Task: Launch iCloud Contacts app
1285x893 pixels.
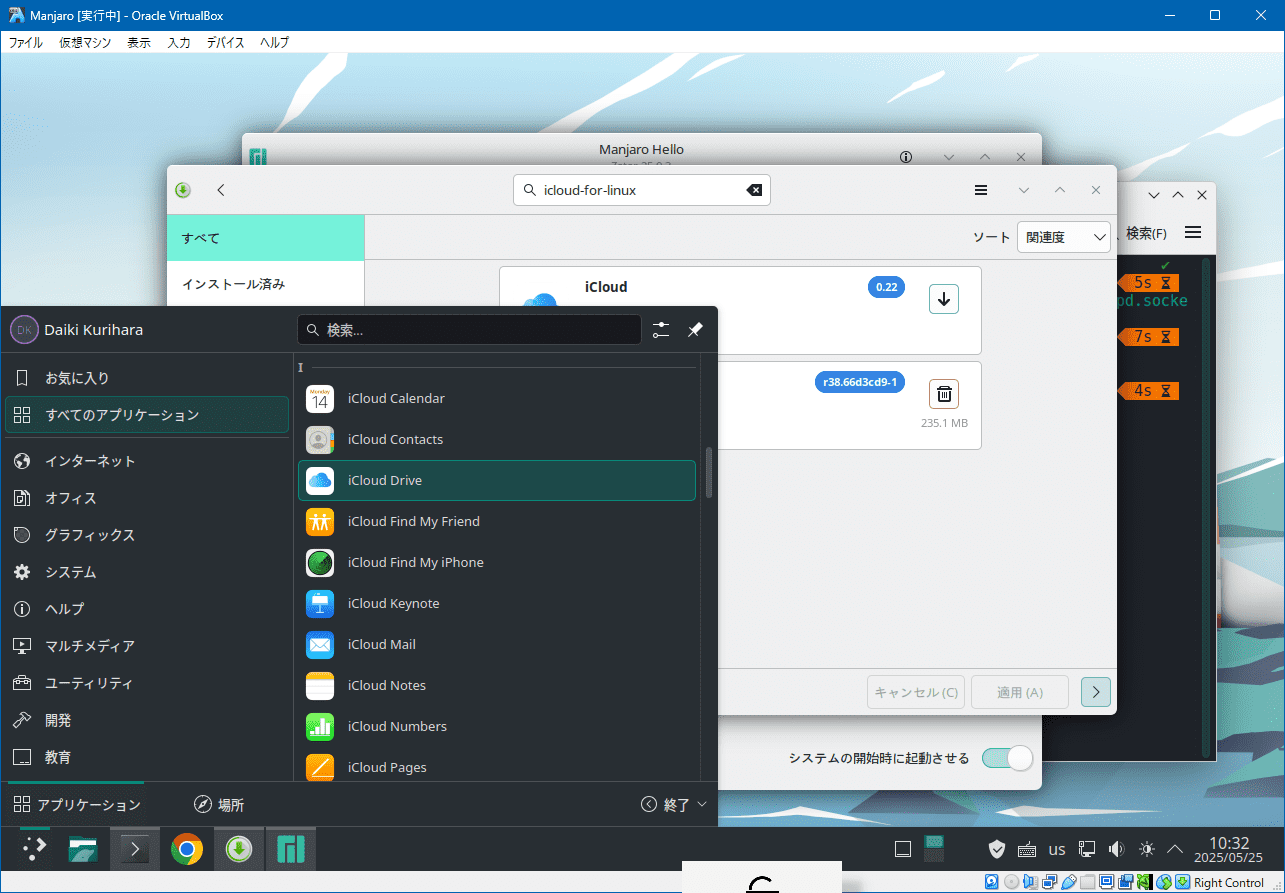Action: pos(496,439)
